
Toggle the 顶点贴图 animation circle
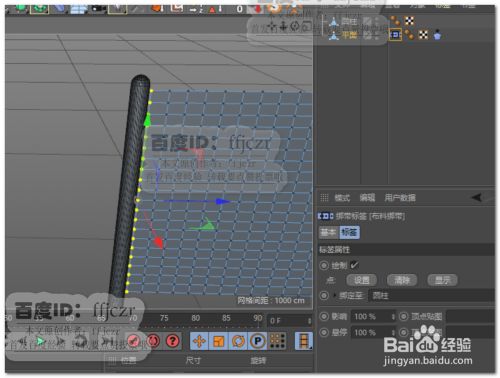403,316
